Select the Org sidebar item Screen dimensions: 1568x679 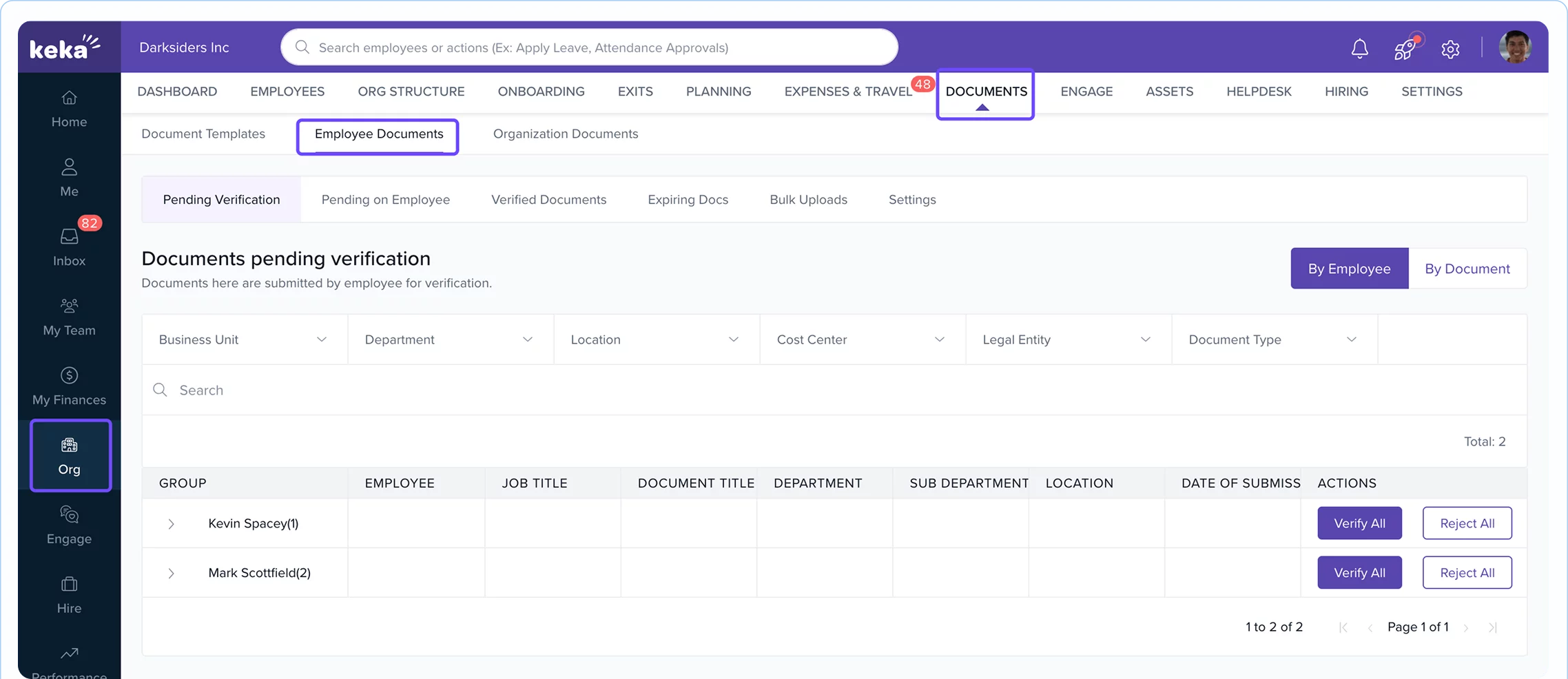(x=70, y=455)
